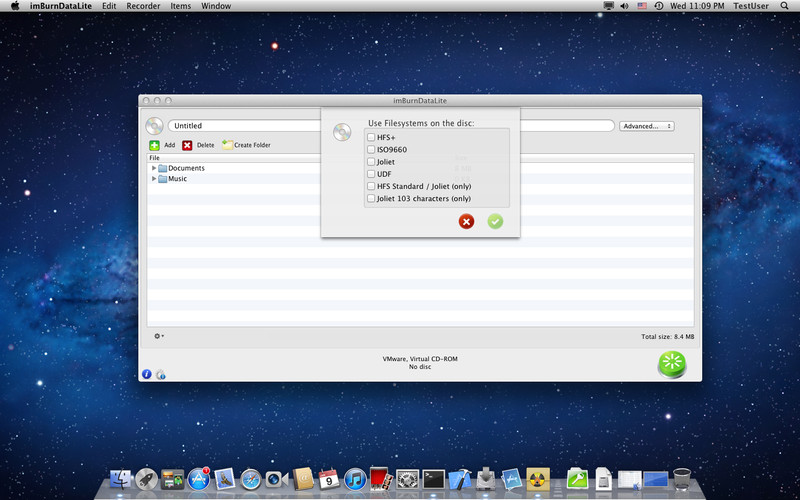Check Joliet 103 characters (only)

click(371, 198)
